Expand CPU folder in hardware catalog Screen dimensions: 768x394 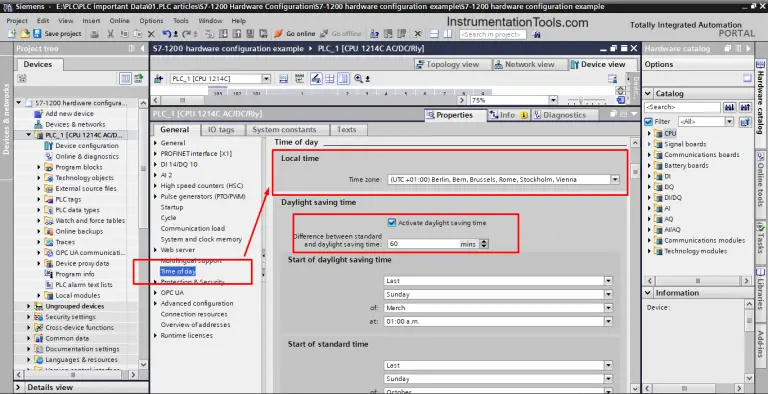650,133
